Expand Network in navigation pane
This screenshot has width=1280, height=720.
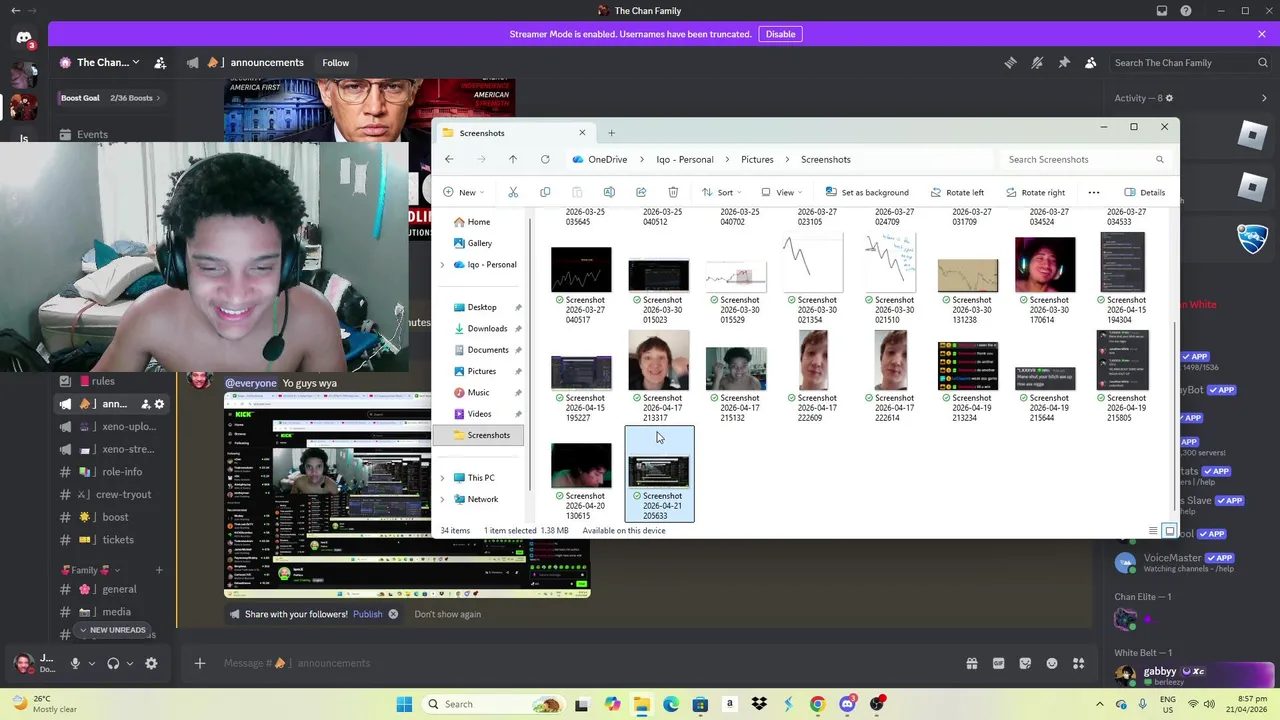click(443, 499)
